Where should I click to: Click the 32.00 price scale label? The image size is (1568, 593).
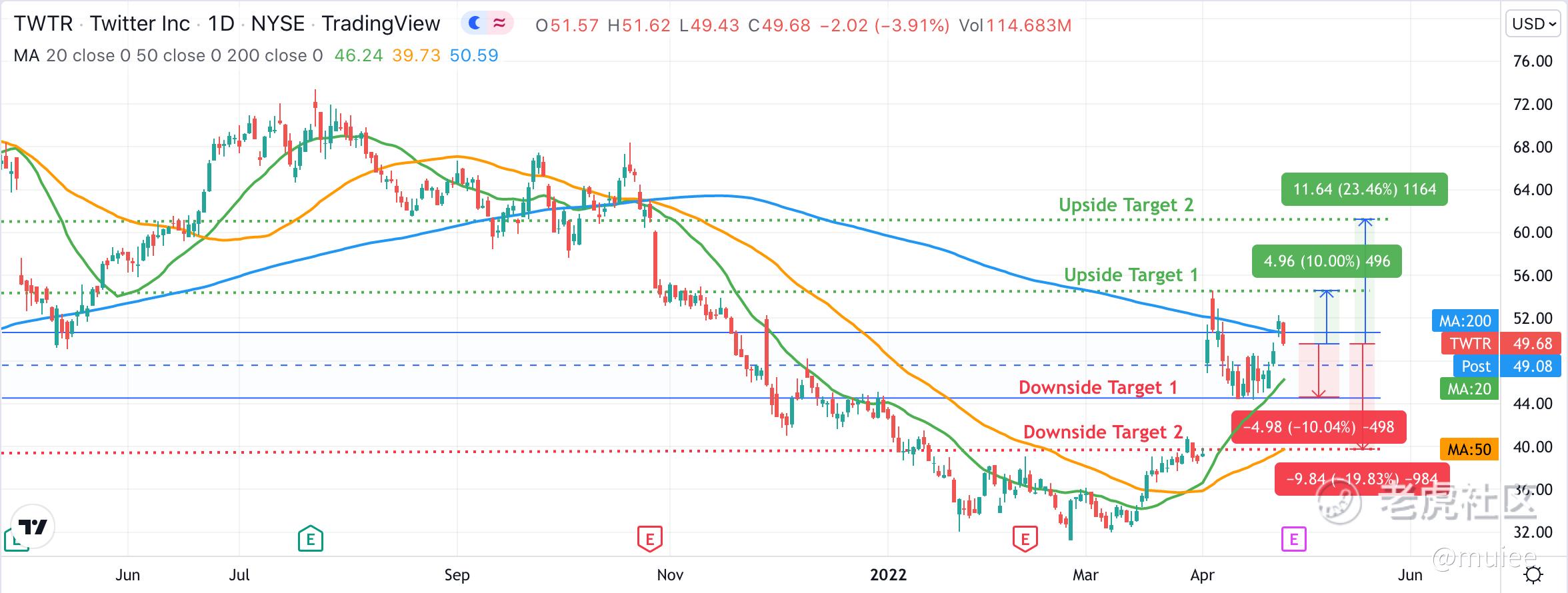click(1533, 532)
